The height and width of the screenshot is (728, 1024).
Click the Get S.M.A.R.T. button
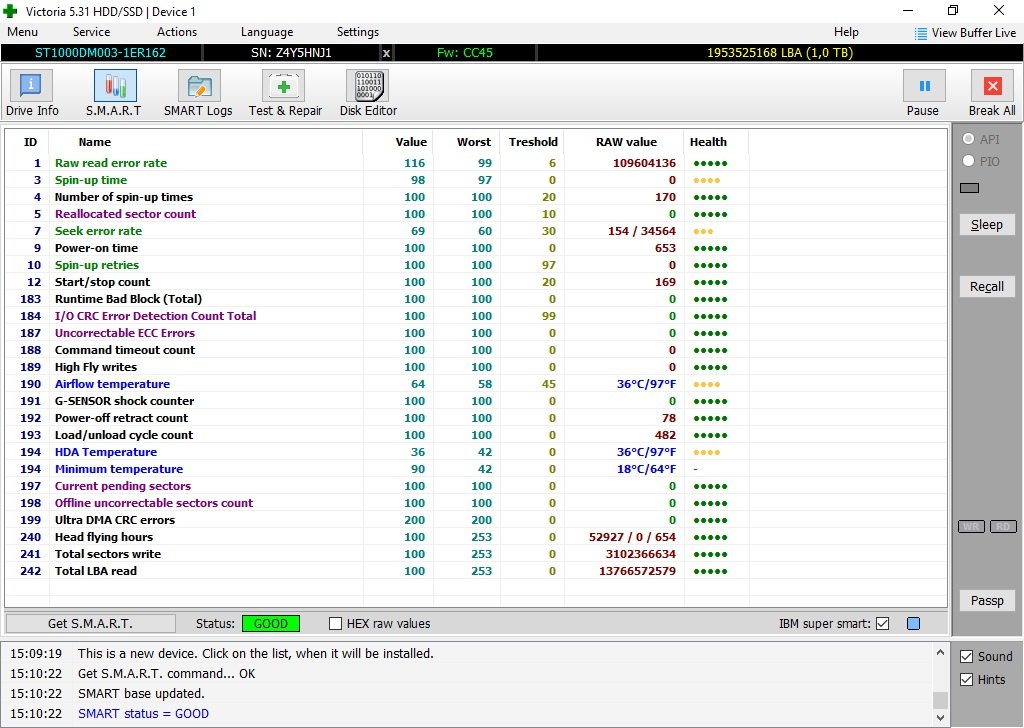90,624
